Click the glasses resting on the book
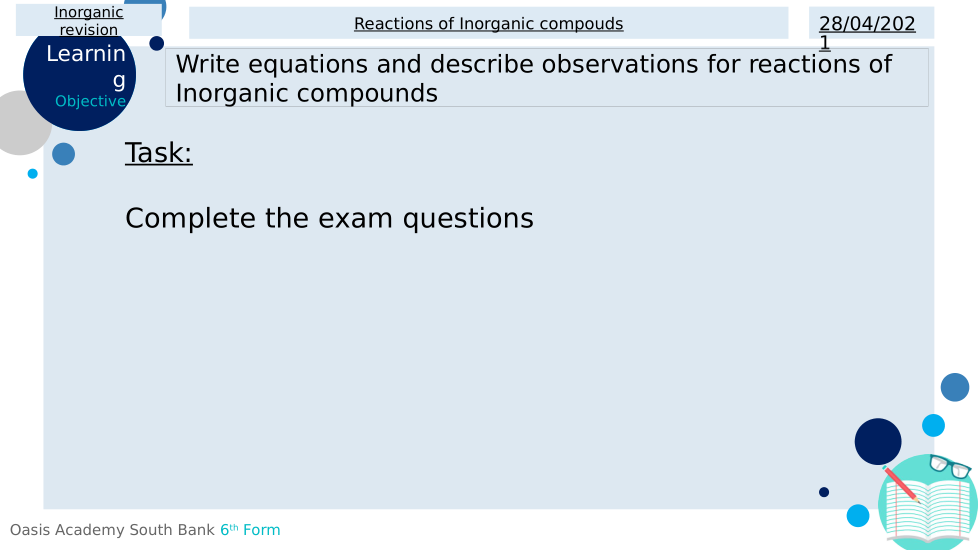 950,466
